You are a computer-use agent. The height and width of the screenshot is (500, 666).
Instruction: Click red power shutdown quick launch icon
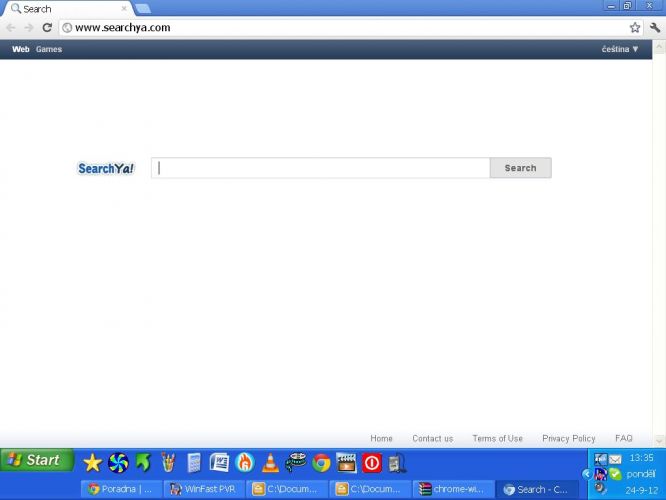click(372, 463)
